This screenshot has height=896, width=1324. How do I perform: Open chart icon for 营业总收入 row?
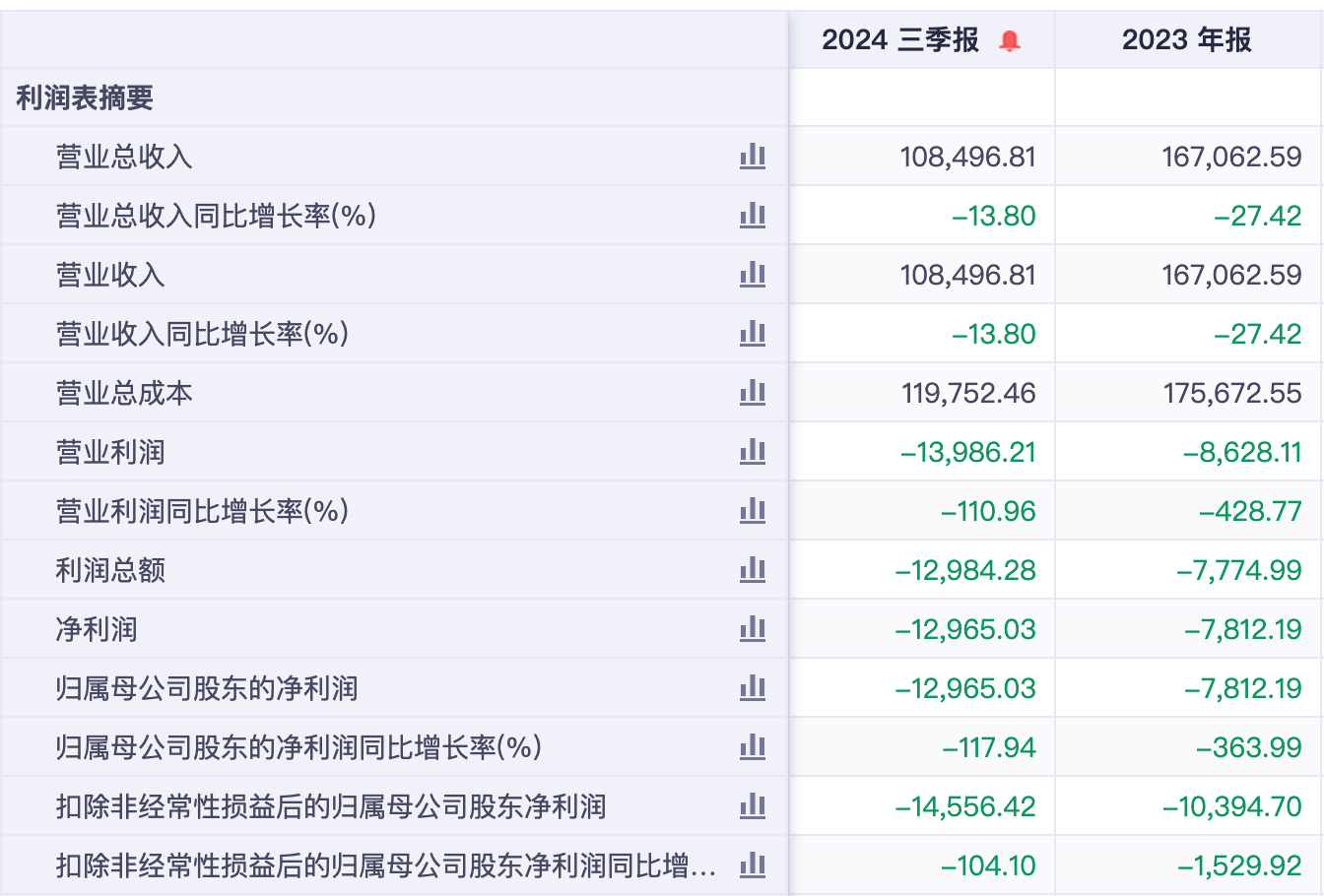click(753, 157)
